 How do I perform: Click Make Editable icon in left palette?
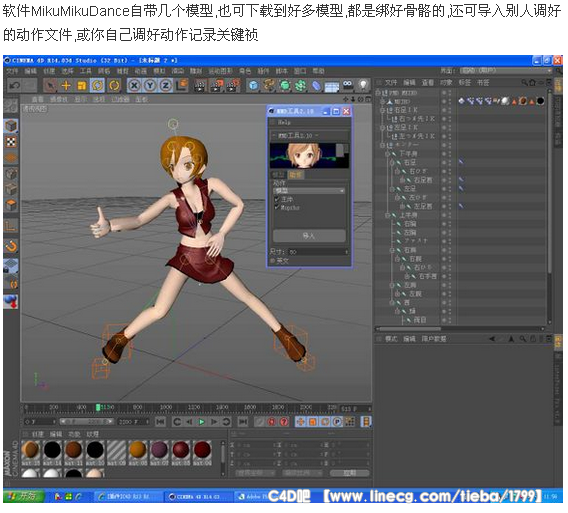click(11, 106)
